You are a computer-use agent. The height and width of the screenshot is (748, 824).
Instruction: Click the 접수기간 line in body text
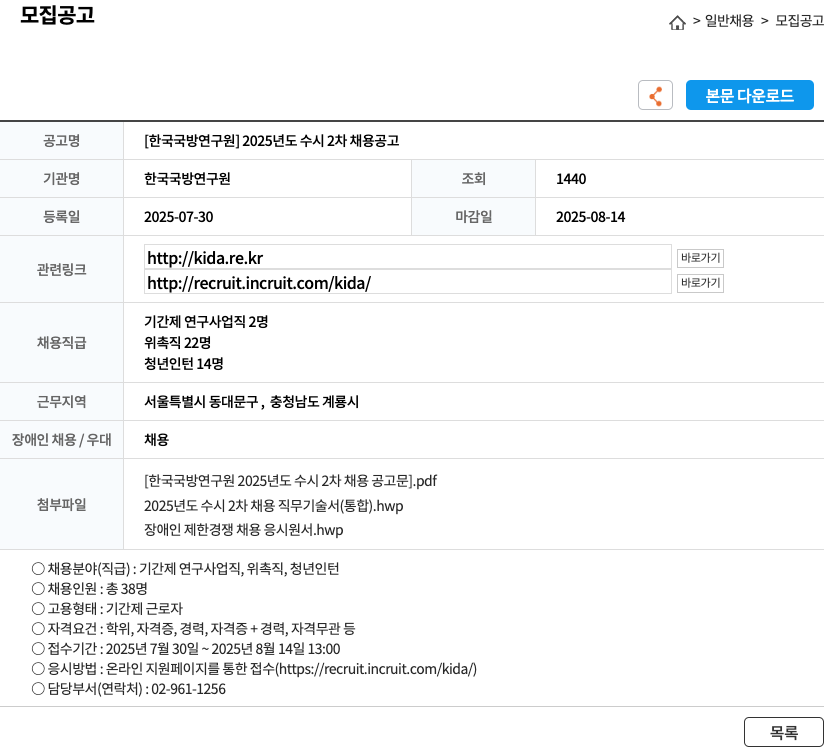click(186, 649)
